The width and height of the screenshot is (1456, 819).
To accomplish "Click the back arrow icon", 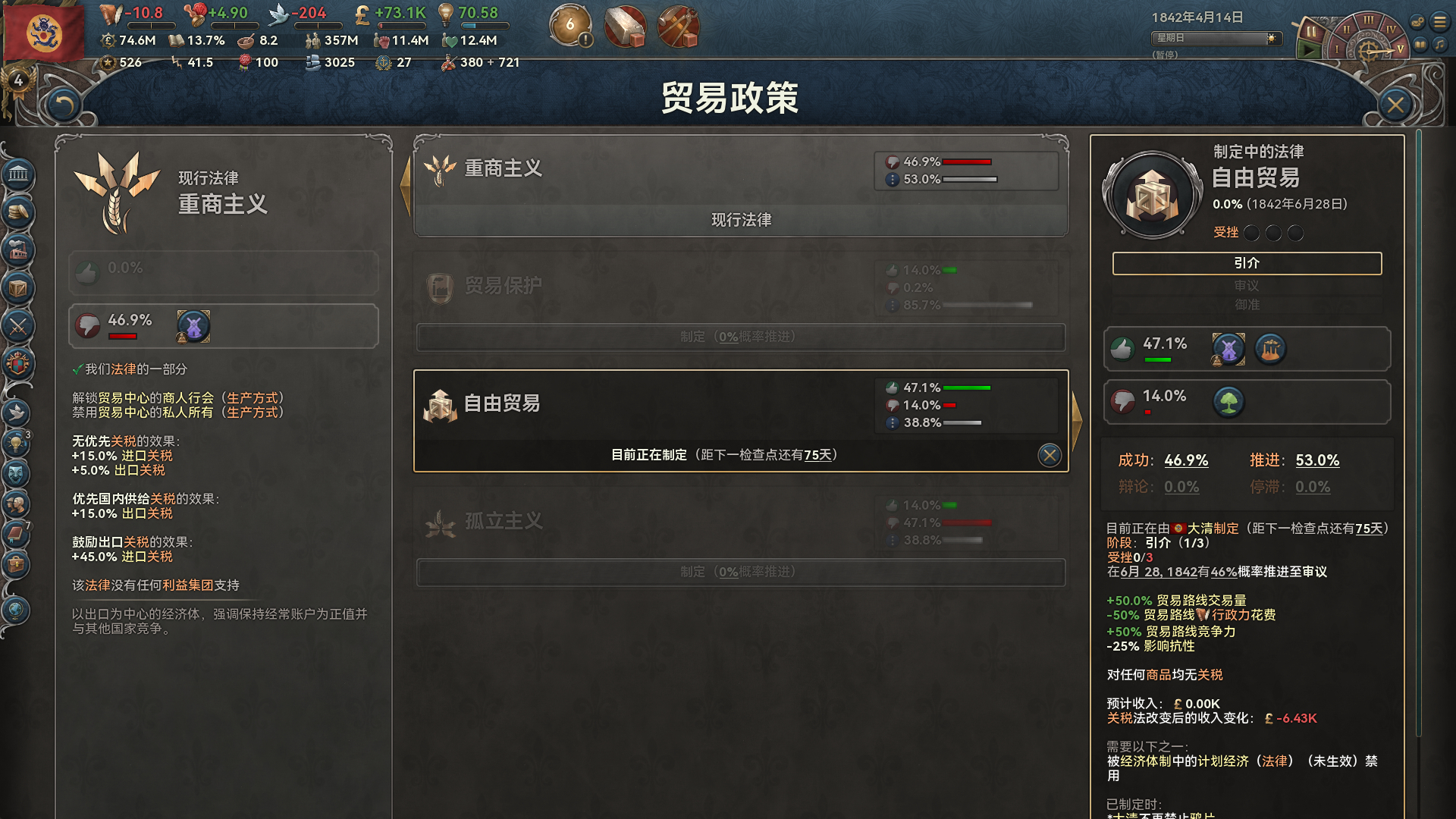I will coord(64,105).
